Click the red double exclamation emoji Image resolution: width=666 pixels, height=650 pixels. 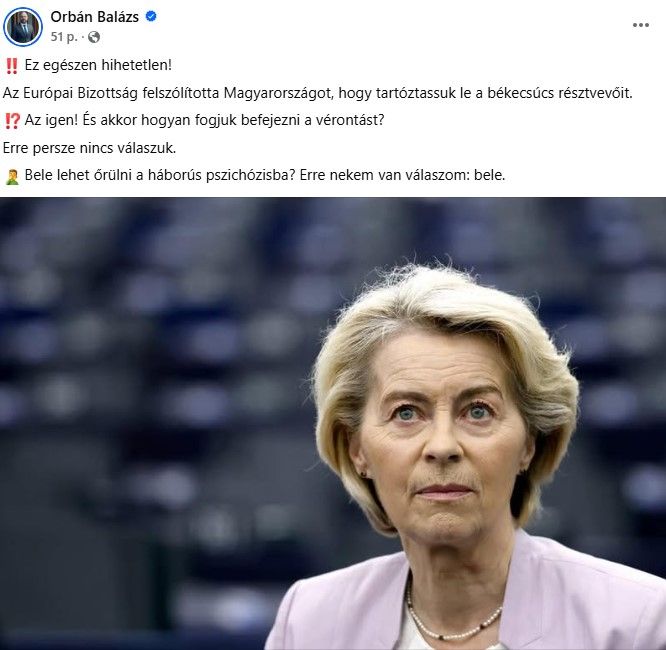click(12, 65)
